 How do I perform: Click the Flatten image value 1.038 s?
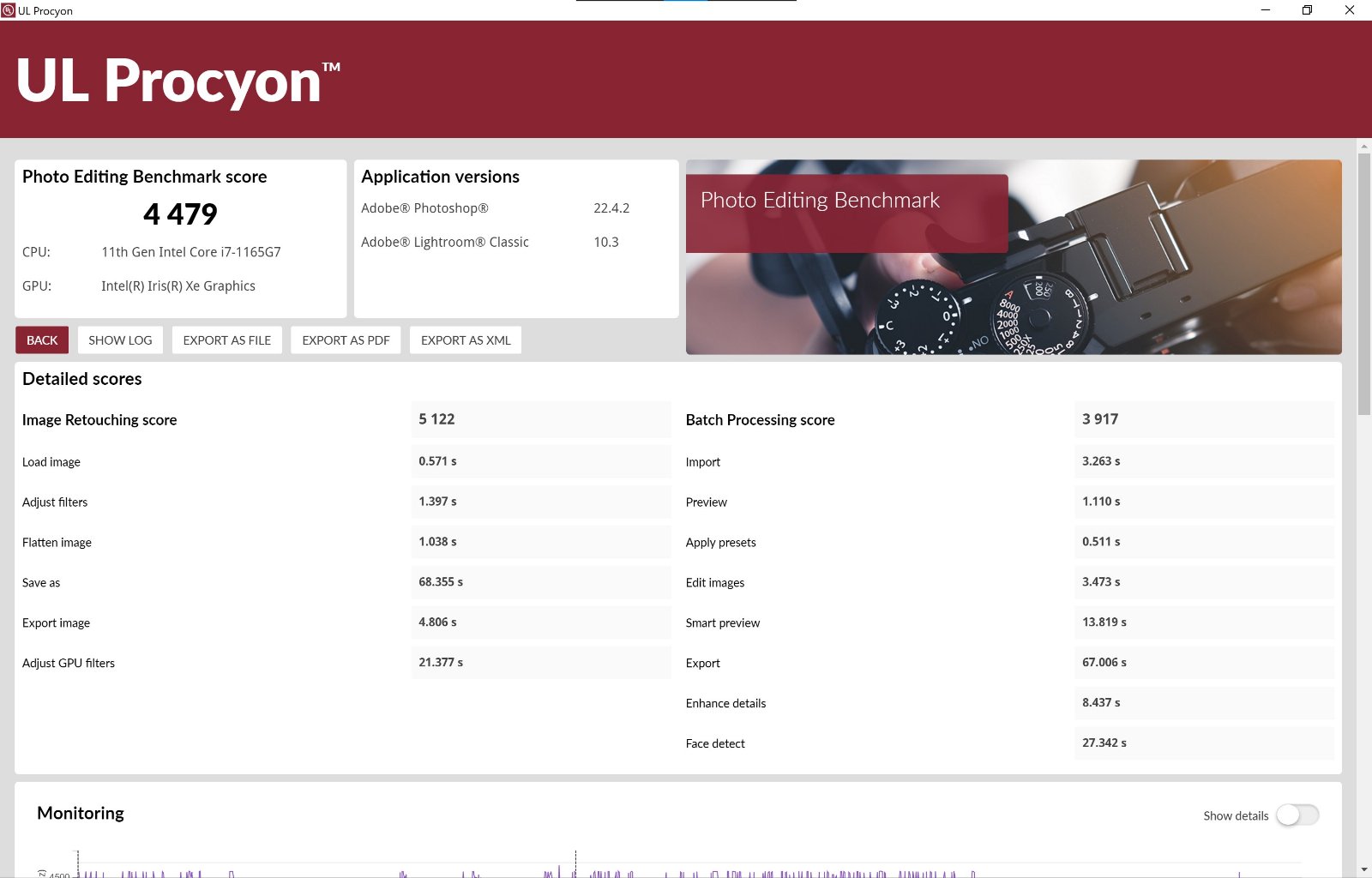pos(437,542)
